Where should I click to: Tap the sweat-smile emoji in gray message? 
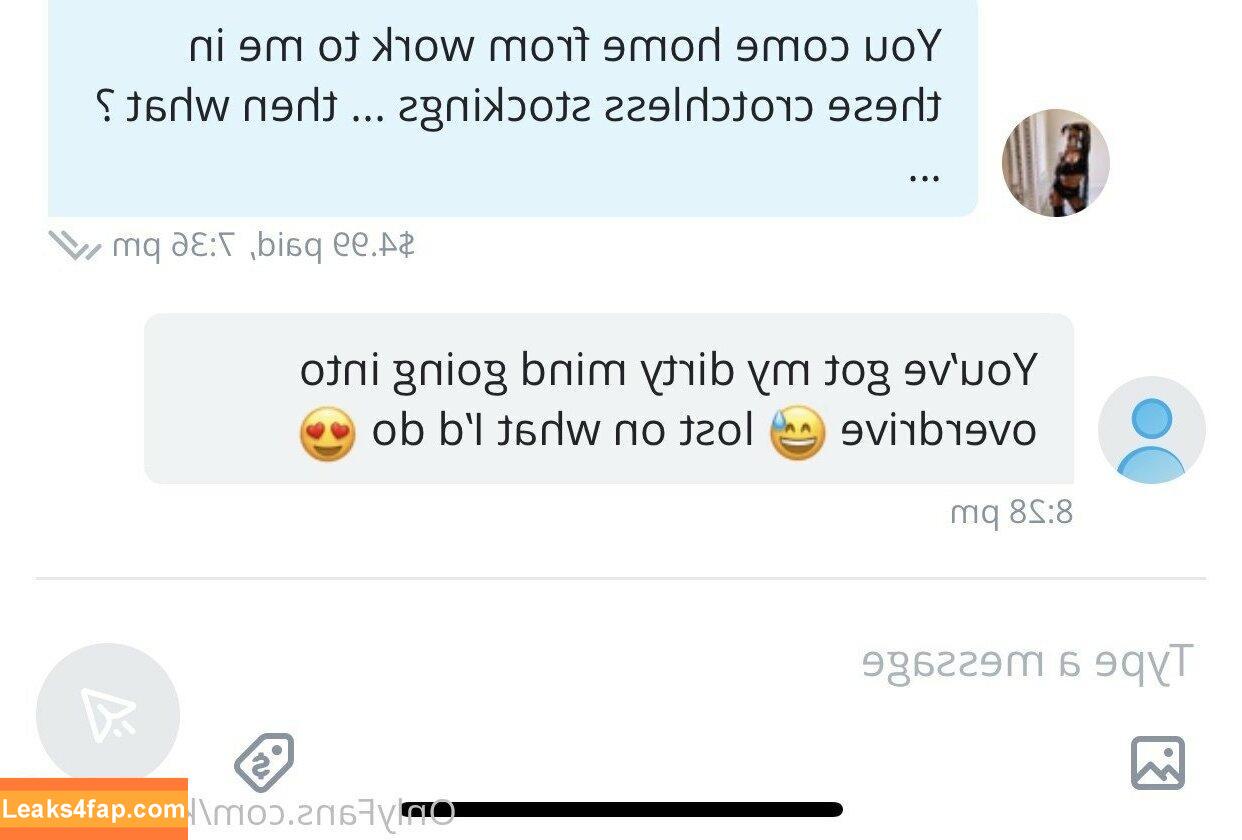click(798, 434)
